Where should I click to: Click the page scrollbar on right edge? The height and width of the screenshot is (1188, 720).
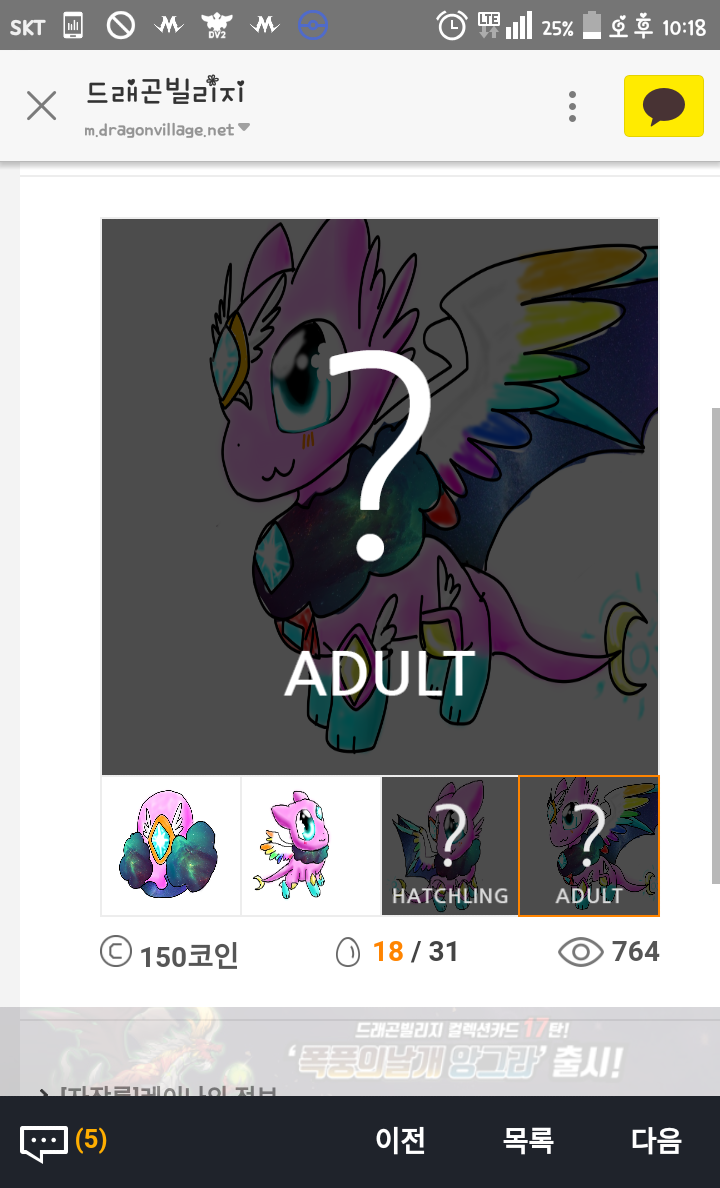point(716,646)
